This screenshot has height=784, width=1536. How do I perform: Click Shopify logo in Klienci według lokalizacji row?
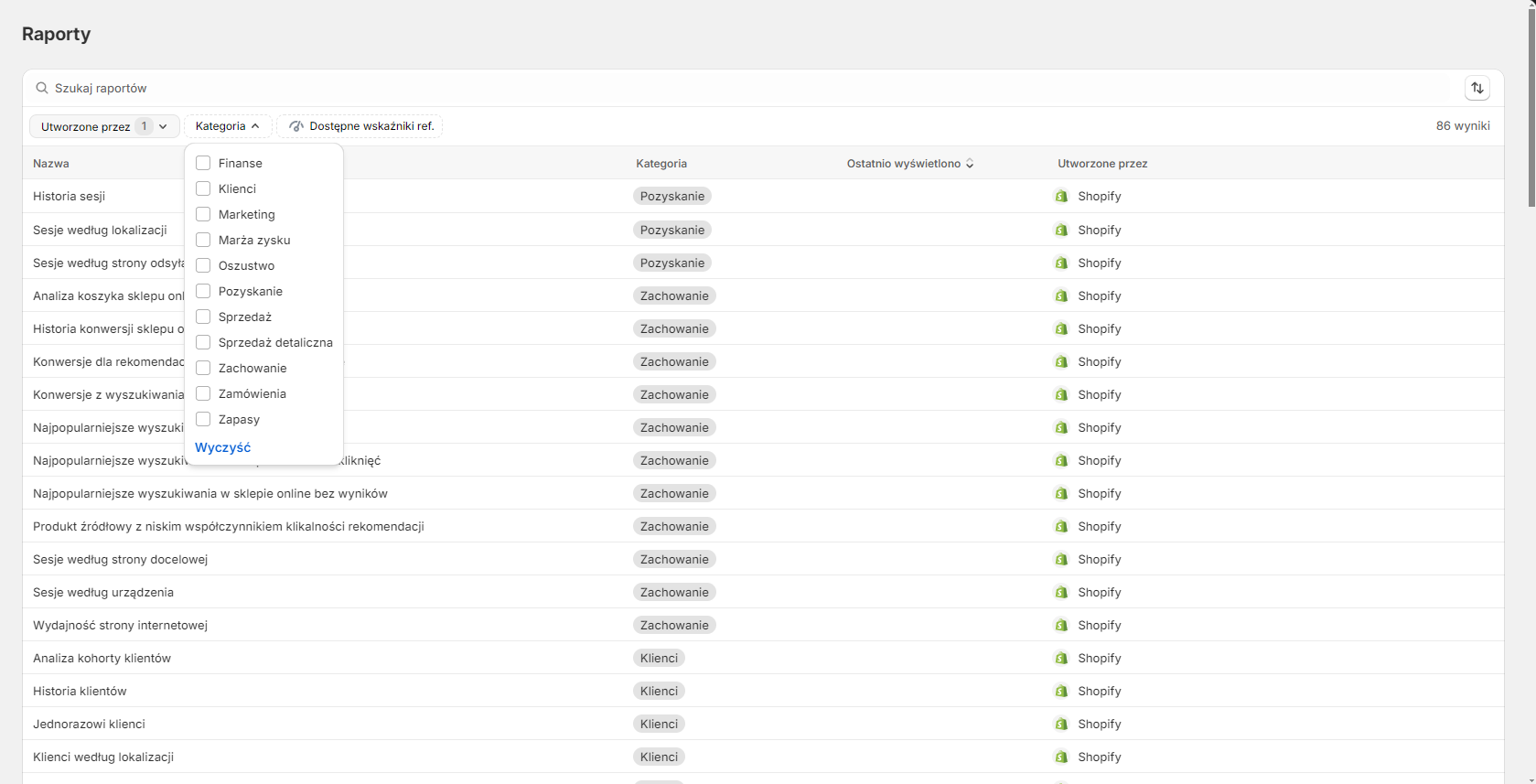click(x=1061, y=757)
